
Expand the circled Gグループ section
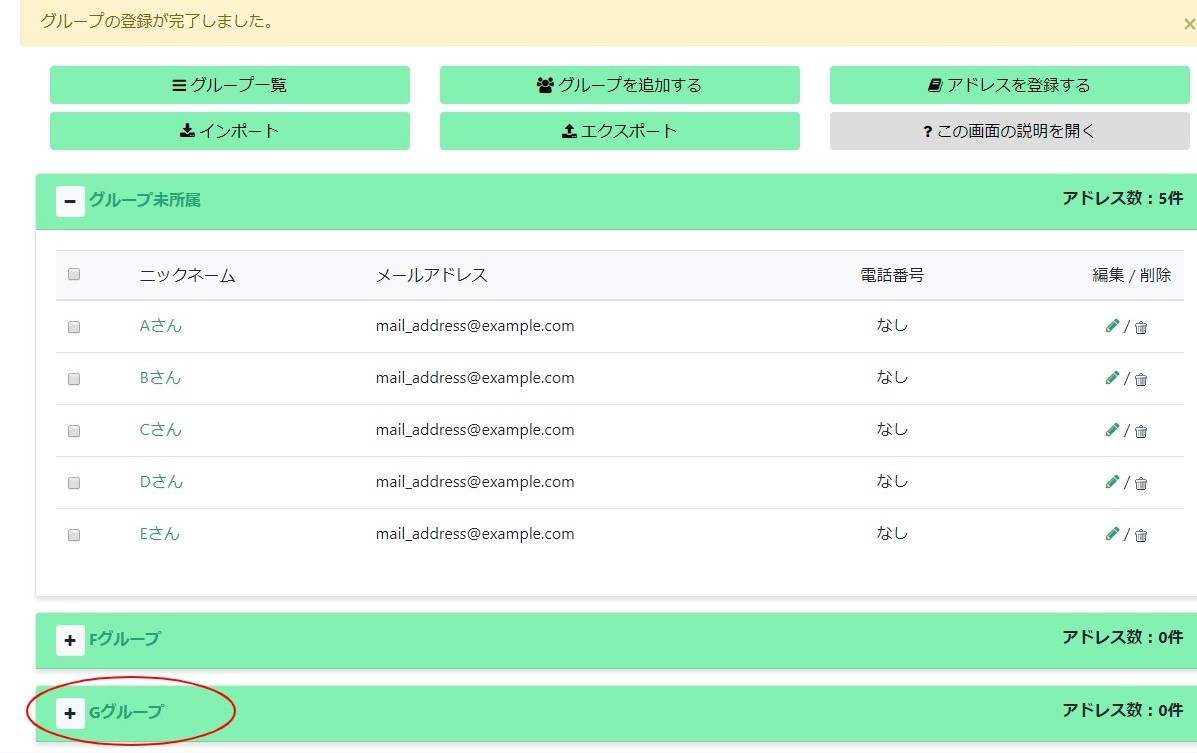69,713
